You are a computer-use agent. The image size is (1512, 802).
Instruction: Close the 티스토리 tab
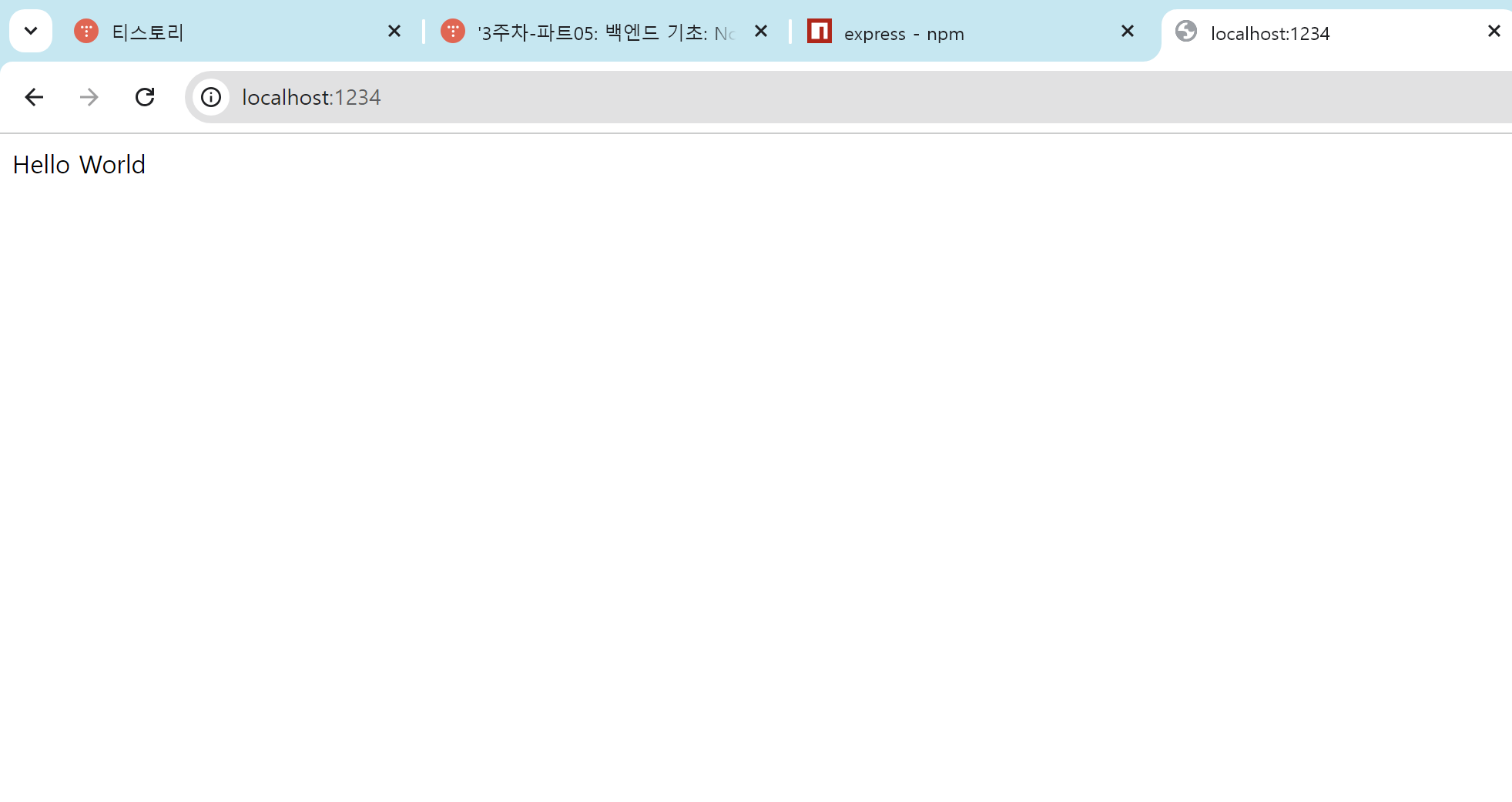[x=394, y=32]
